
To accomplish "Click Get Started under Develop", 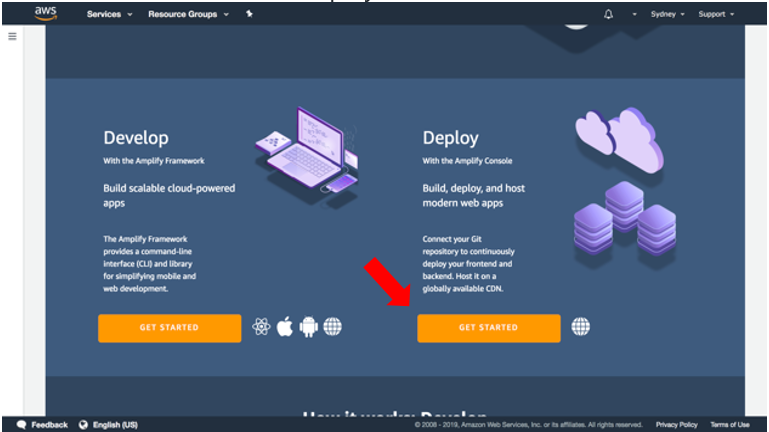I will pos(169,328).
